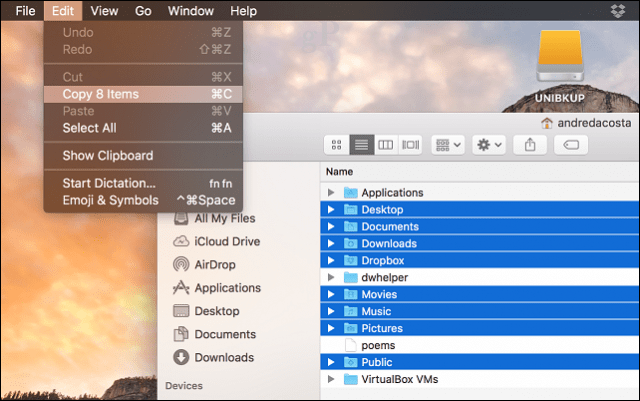Expand the Pictures folder row

tap(331, 328)
